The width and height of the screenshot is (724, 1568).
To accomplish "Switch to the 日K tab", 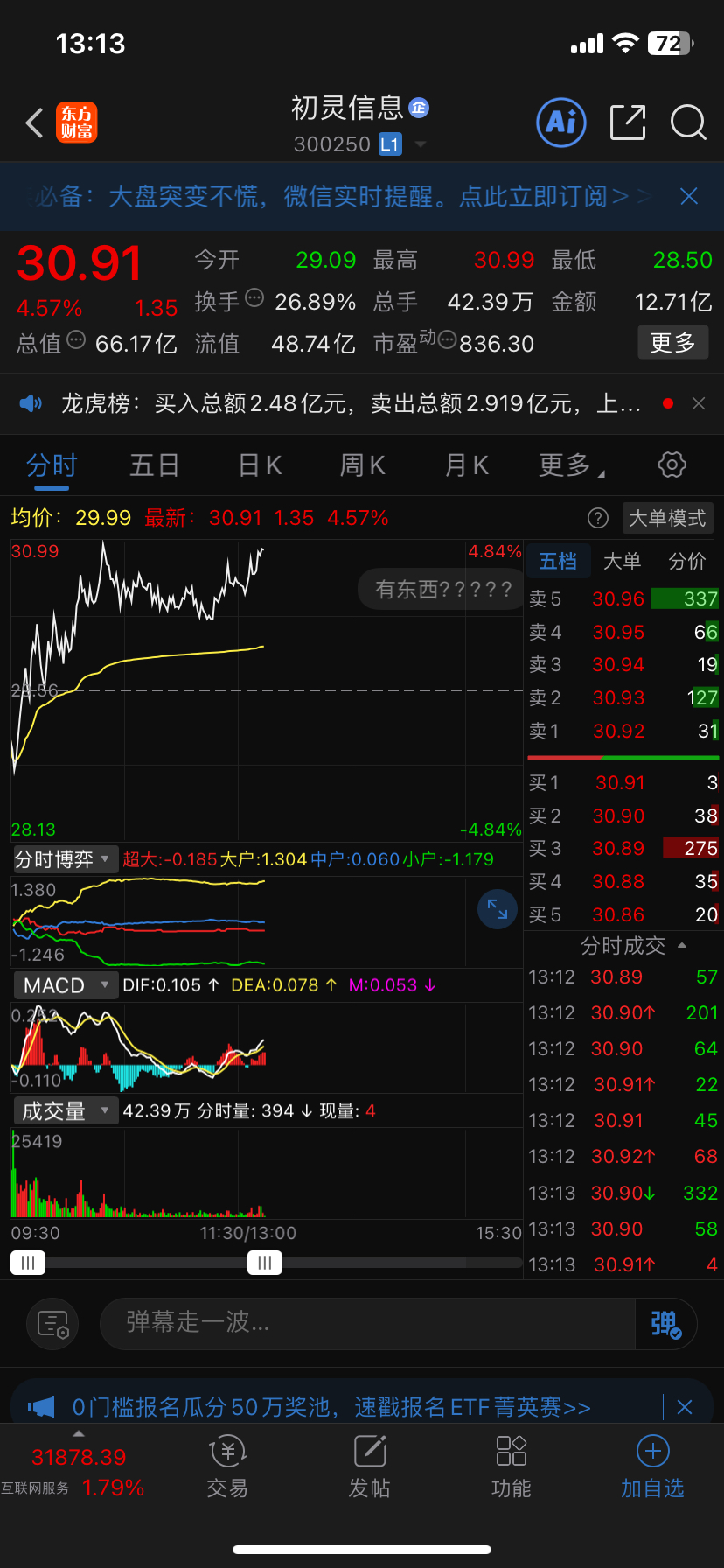I will pos(260,465).
